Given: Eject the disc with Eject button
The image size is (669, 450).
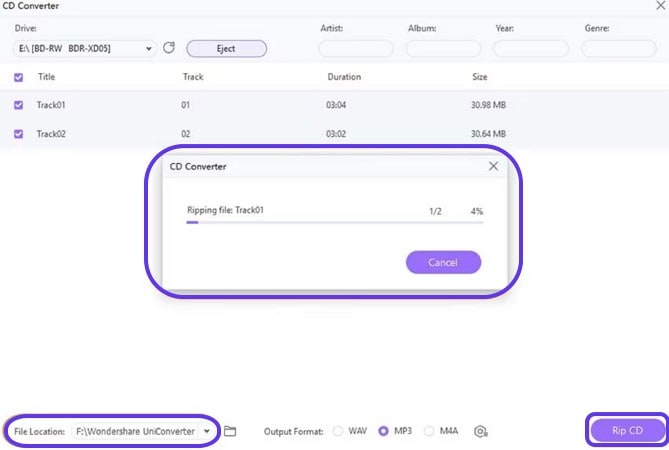Looking at the screenshot, I should tap(227, 49).
